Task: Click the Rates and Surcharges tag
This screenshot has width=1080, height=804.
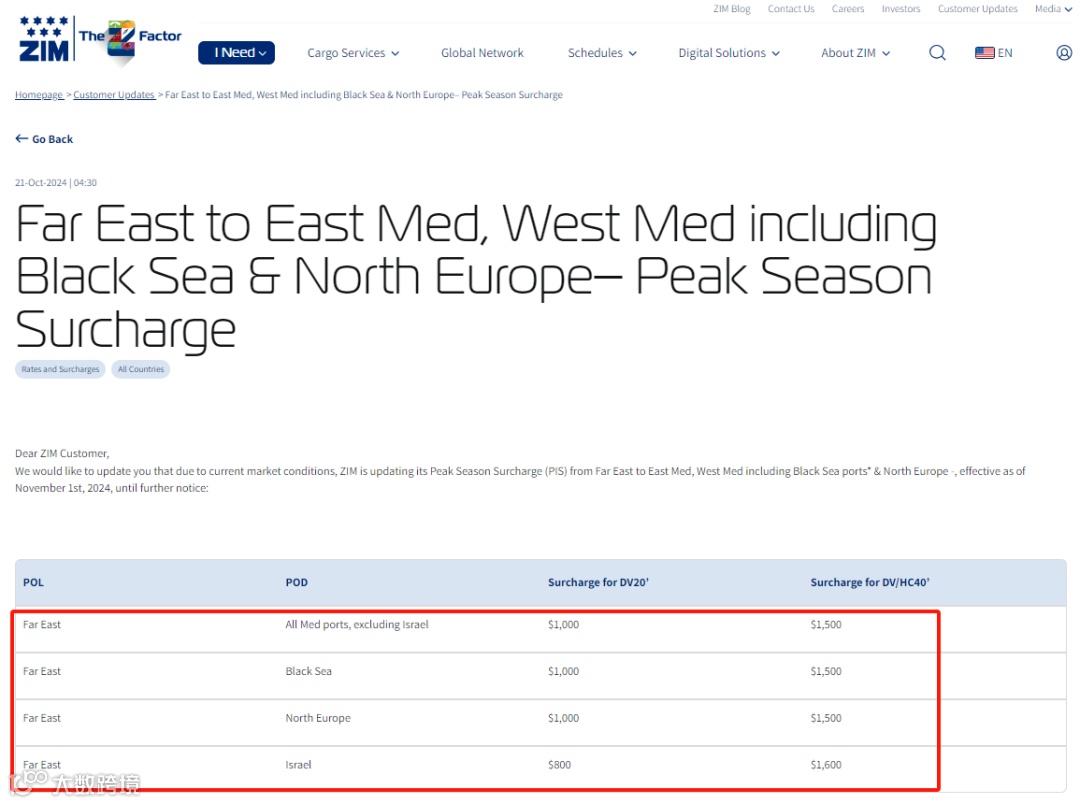Action: (x=61, y=369)
